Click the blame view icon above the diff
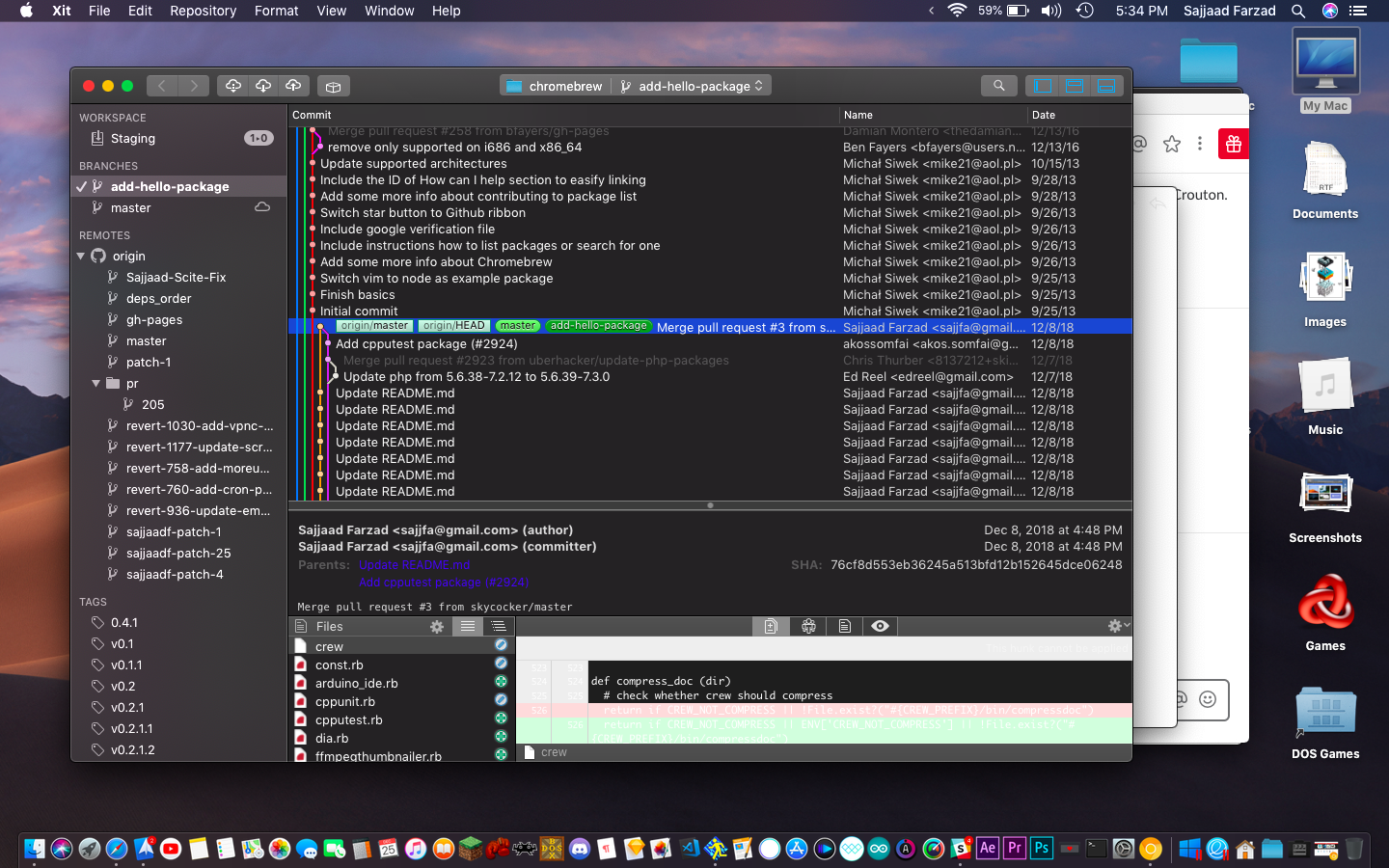The image size is (1389, 868). pyautogui.click(x=808, y=626)
